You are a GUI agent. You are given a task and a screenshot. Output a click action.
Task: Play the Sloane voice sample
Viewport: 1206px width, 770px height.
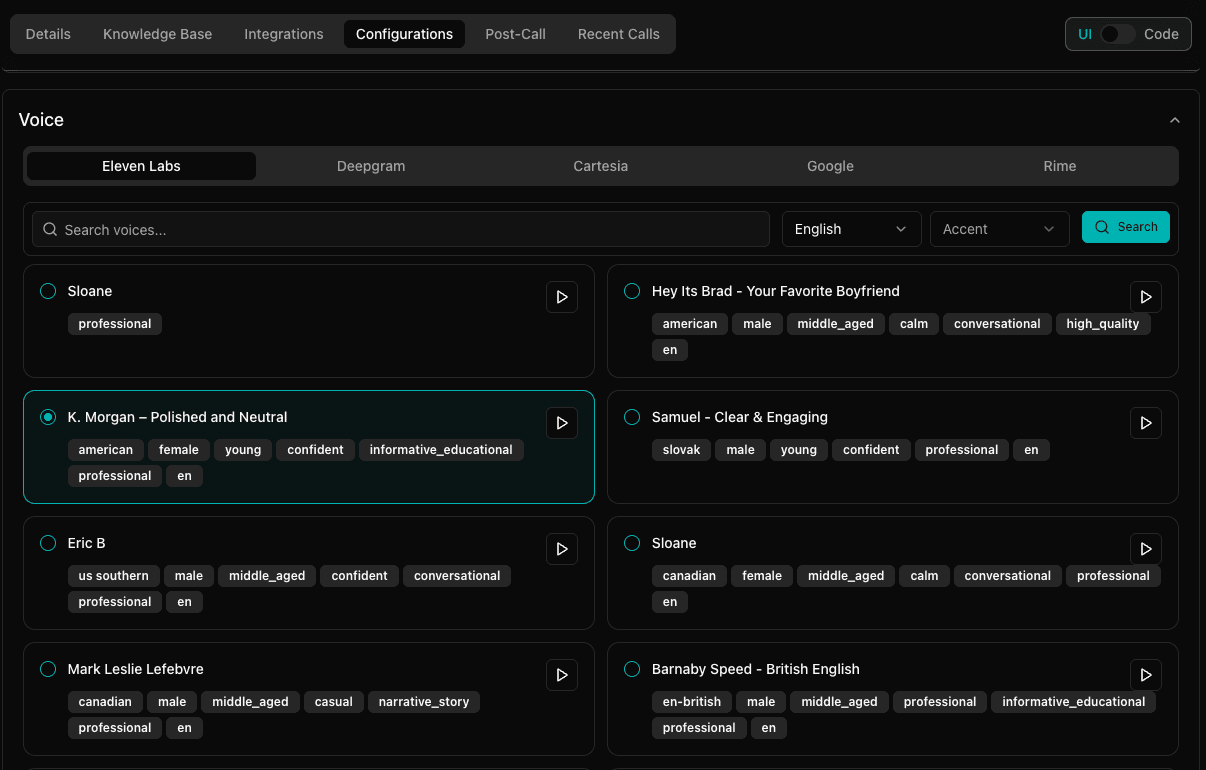tap(561, 297)
